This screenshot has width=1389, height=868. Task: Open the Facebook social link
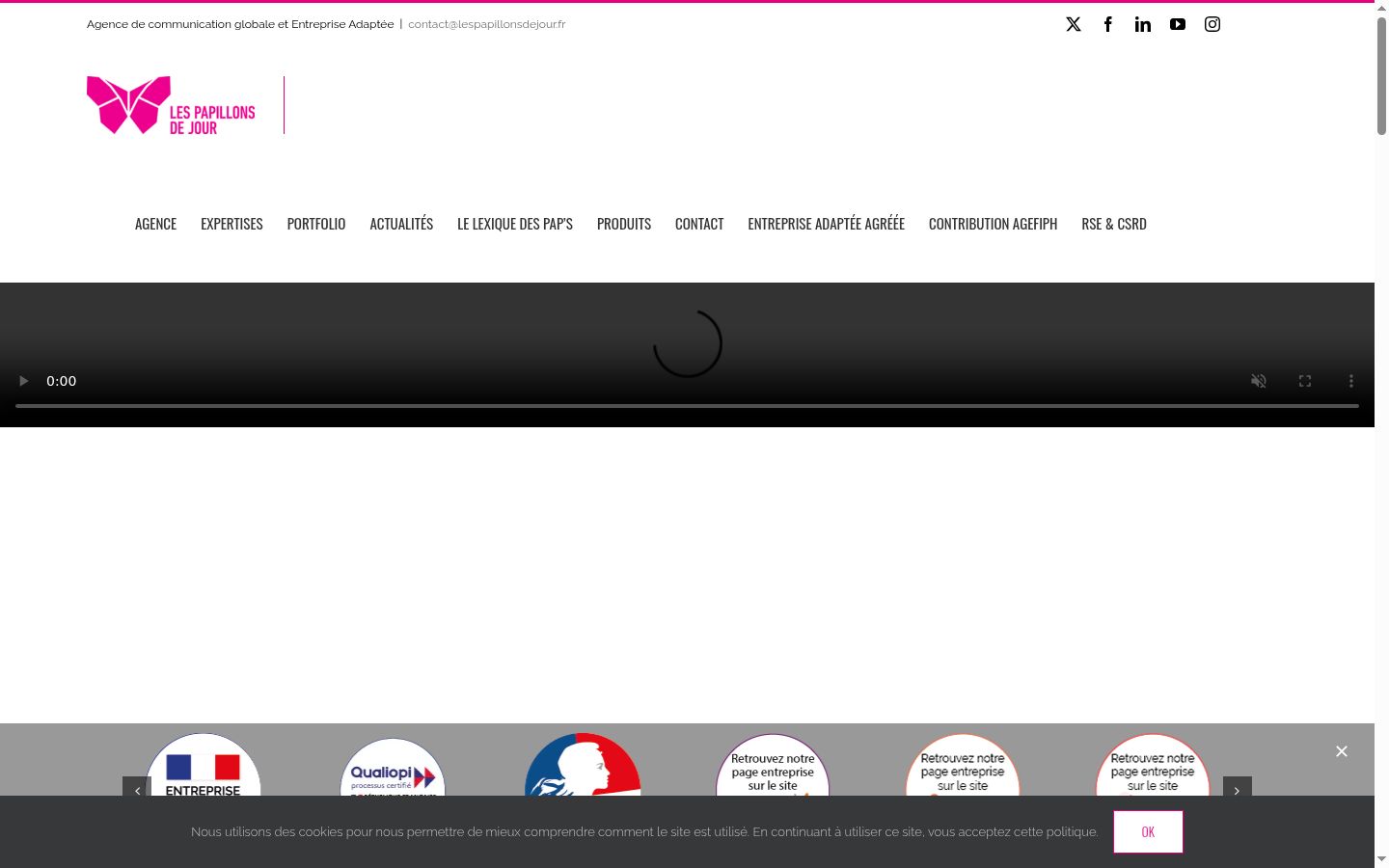click(x=1108, y=24)
